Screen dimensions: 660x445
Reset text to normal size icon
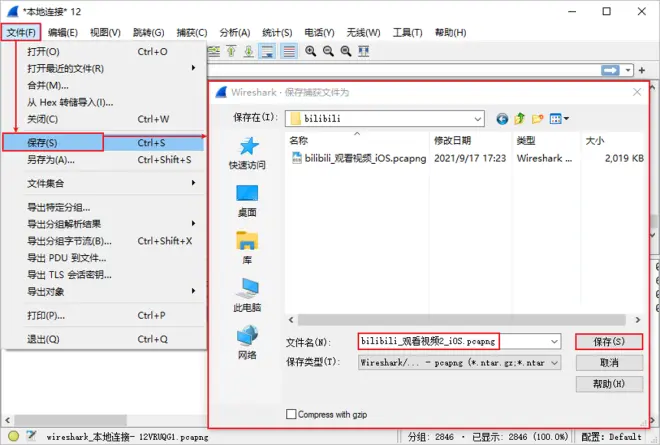pos(346,51)
